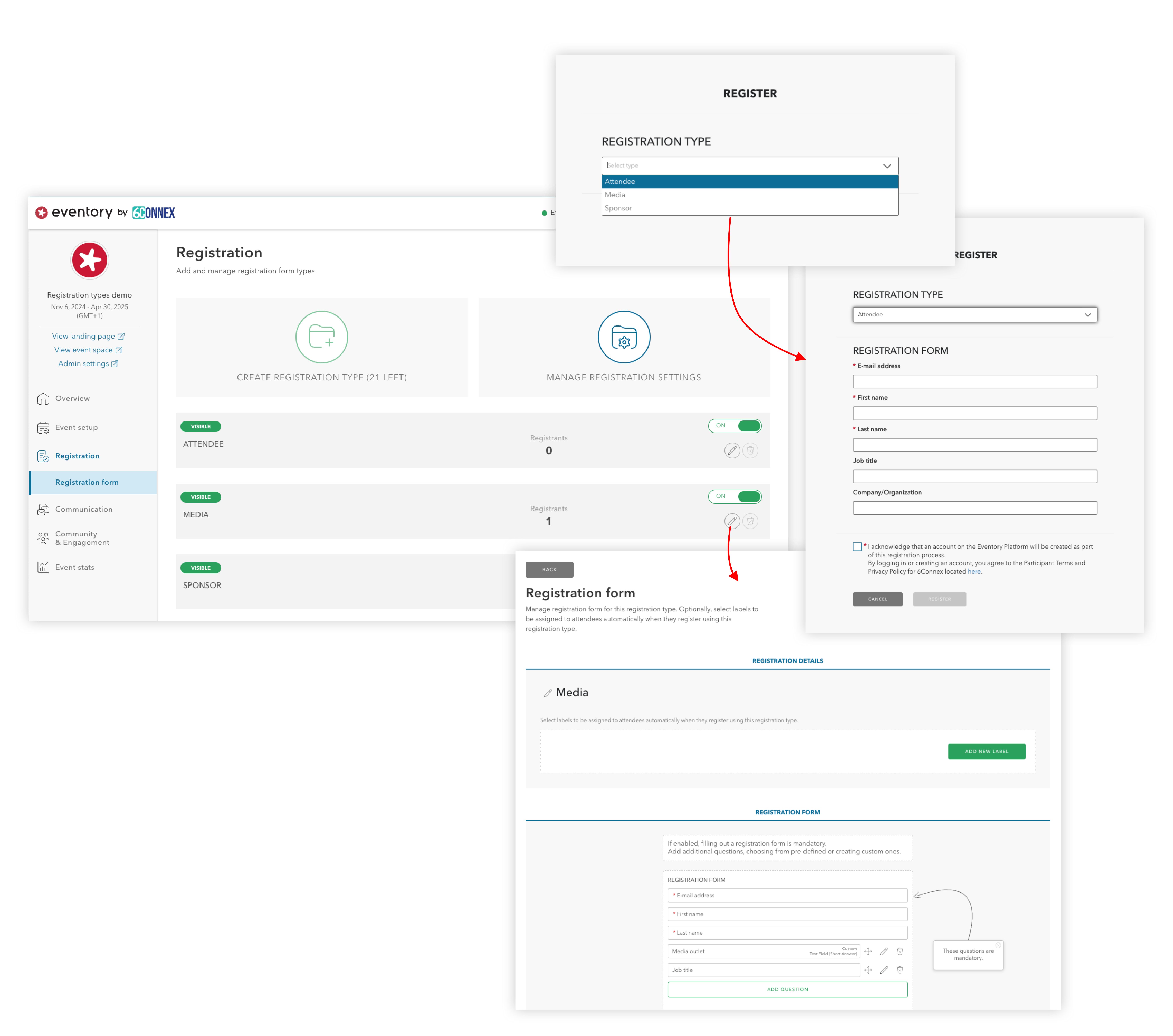Select Attendee from registration type dropdown
The height and width of the screenshot is (1036, 1173).
click(x=749, y=181)
